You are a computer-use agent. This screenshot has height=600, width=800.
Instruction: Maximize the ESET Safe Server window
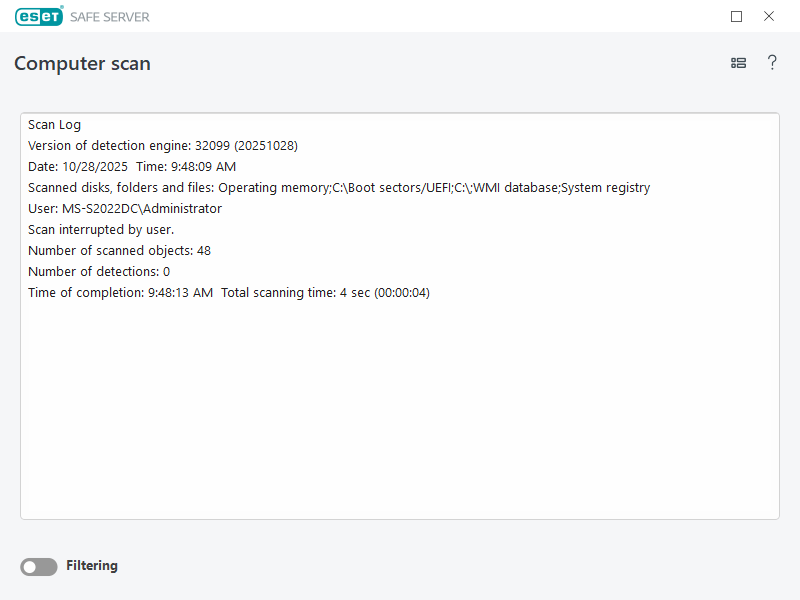[x=737, y=16]
